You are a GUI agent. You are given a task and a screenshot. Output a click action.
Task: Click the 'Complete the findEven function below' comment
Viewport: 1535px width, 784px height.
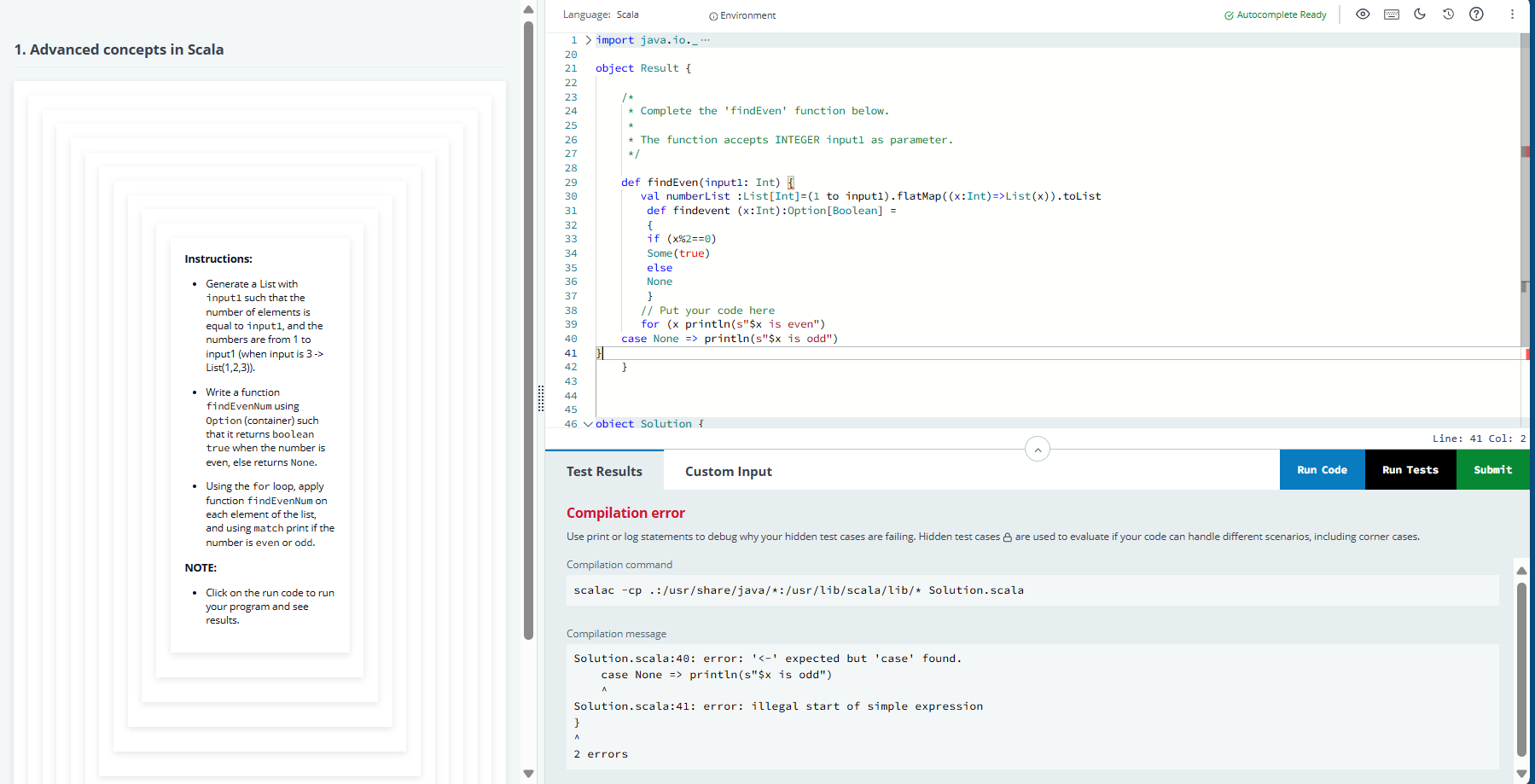point(759,111)
